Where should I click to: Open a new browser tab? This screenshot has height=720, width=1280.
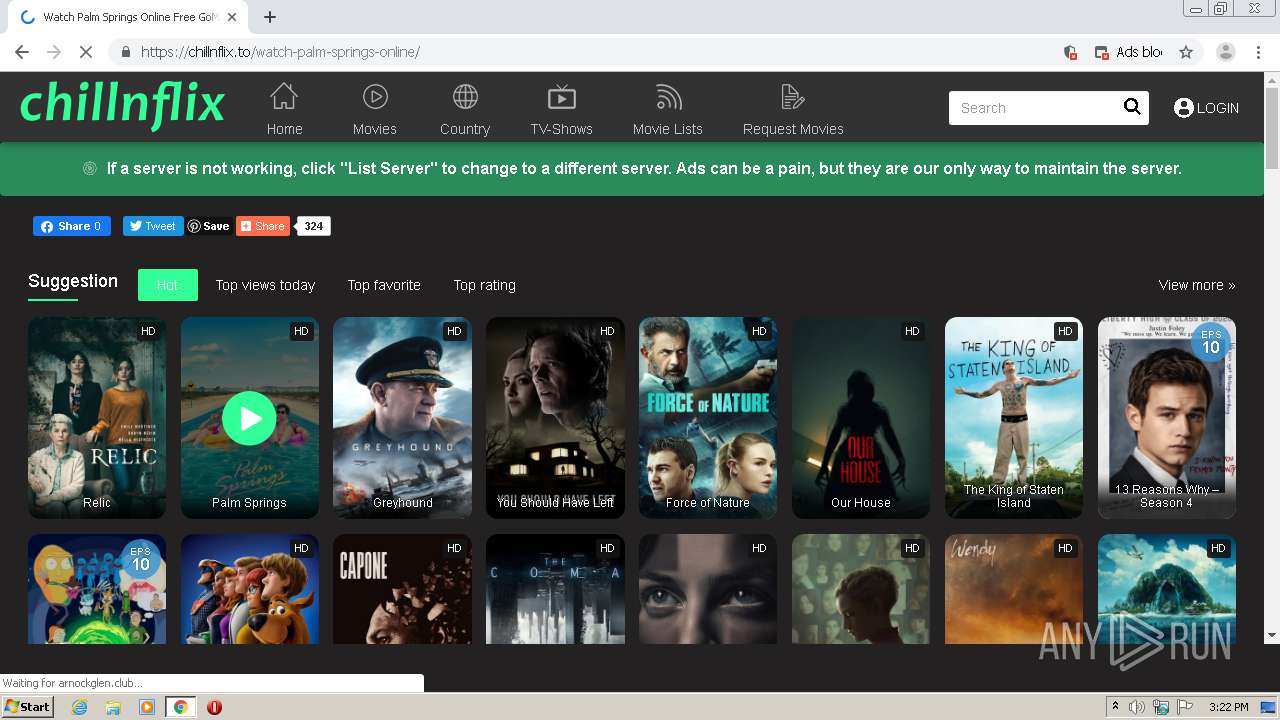(269, 17)
